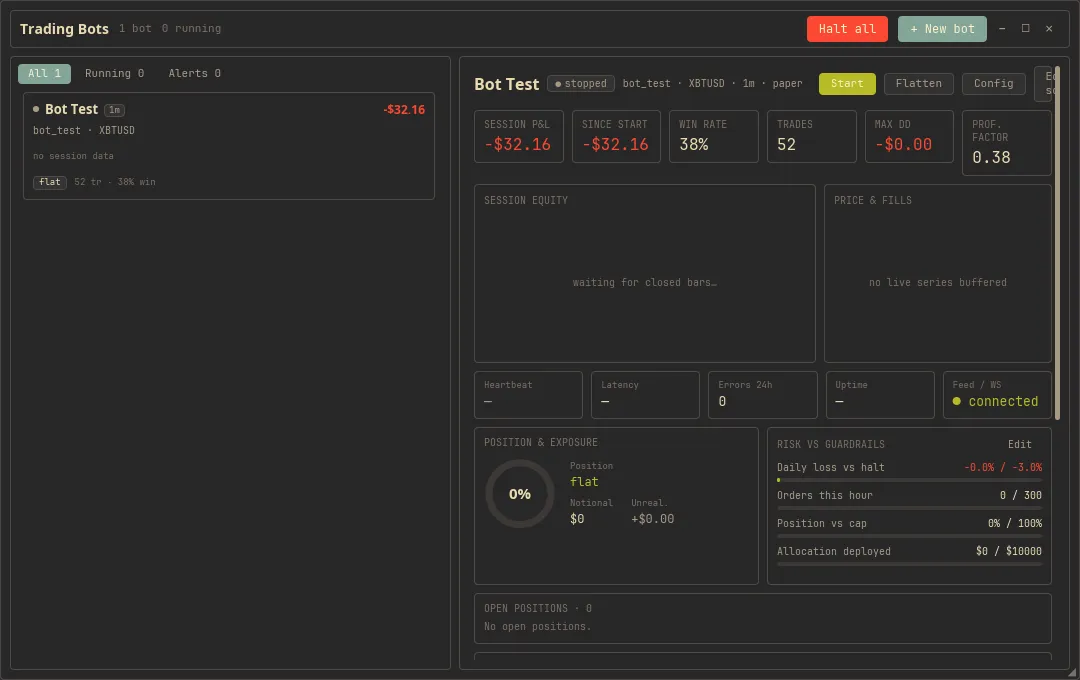Click the Max DD -$0.00 tile
This screenshot has height=680, width=1080.
tap(909, 136)
